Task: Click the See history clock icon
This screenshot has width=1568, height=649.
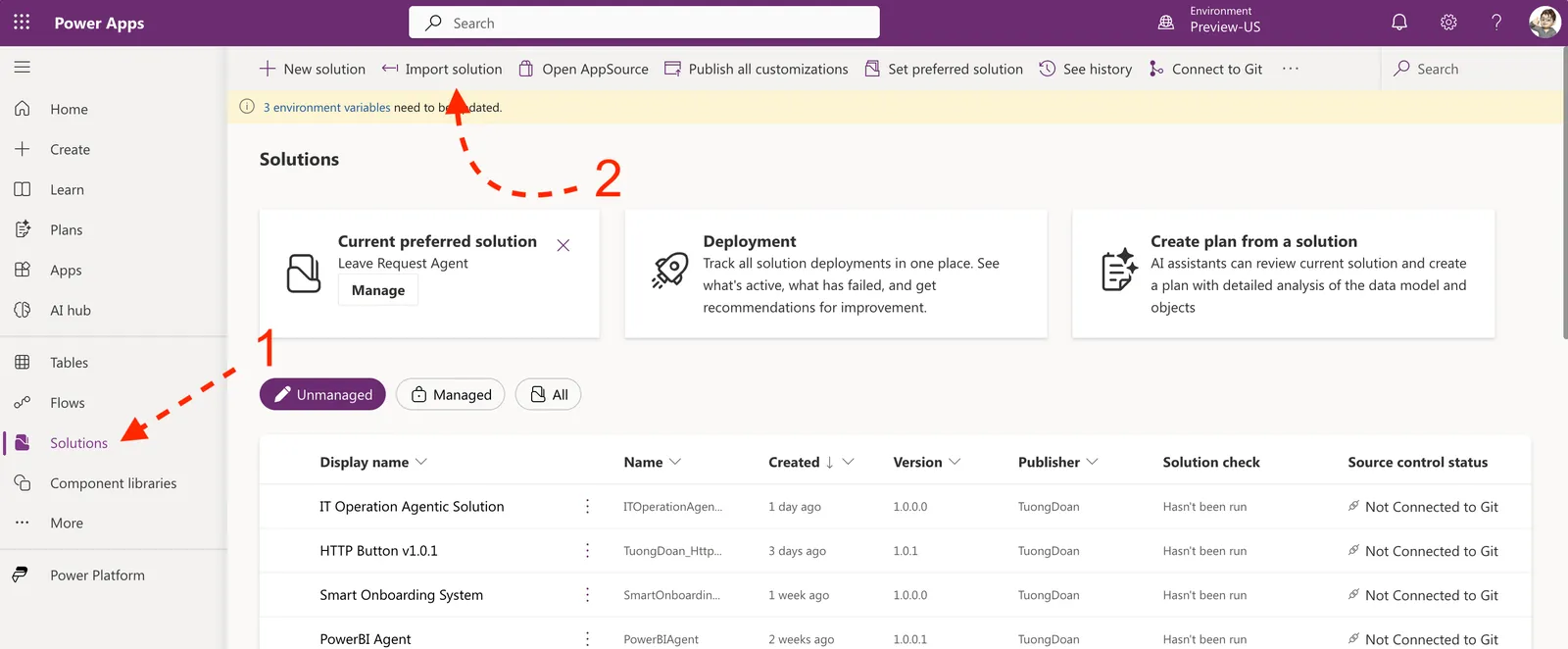Action: pos(1048,69)
